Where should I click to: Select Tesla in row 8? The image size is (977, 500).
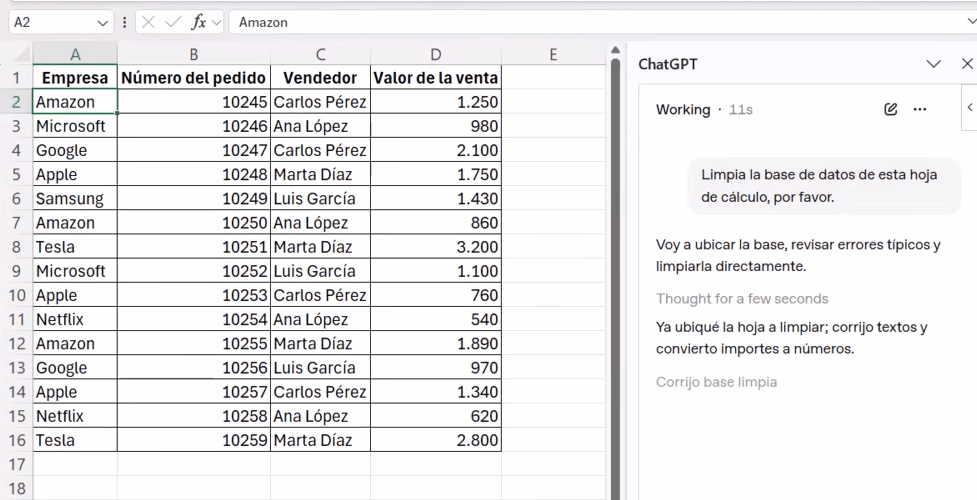[75, 247]
